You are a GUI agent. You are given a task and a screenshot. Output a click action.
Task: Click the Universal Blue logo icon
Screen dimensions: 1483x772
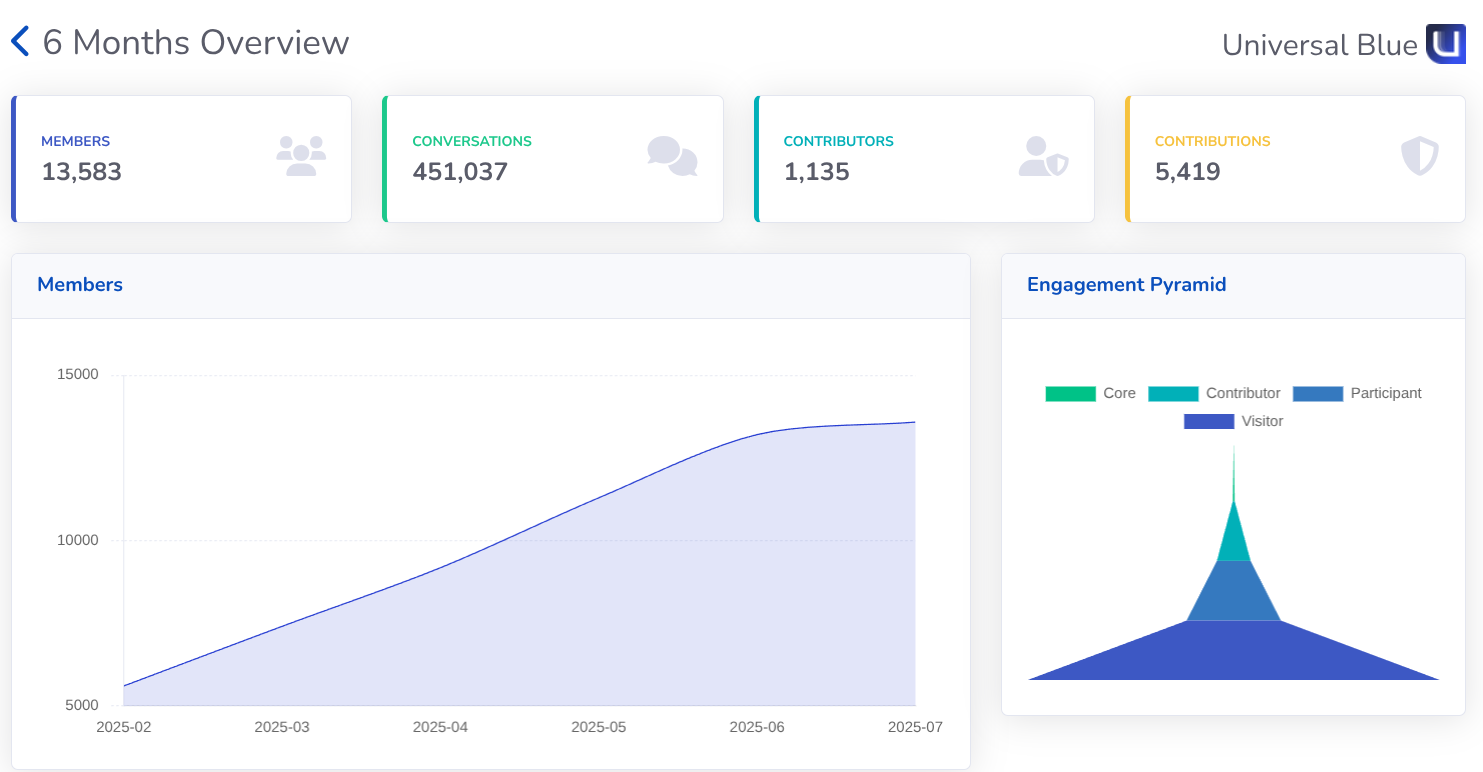(x=1445, y=44)
